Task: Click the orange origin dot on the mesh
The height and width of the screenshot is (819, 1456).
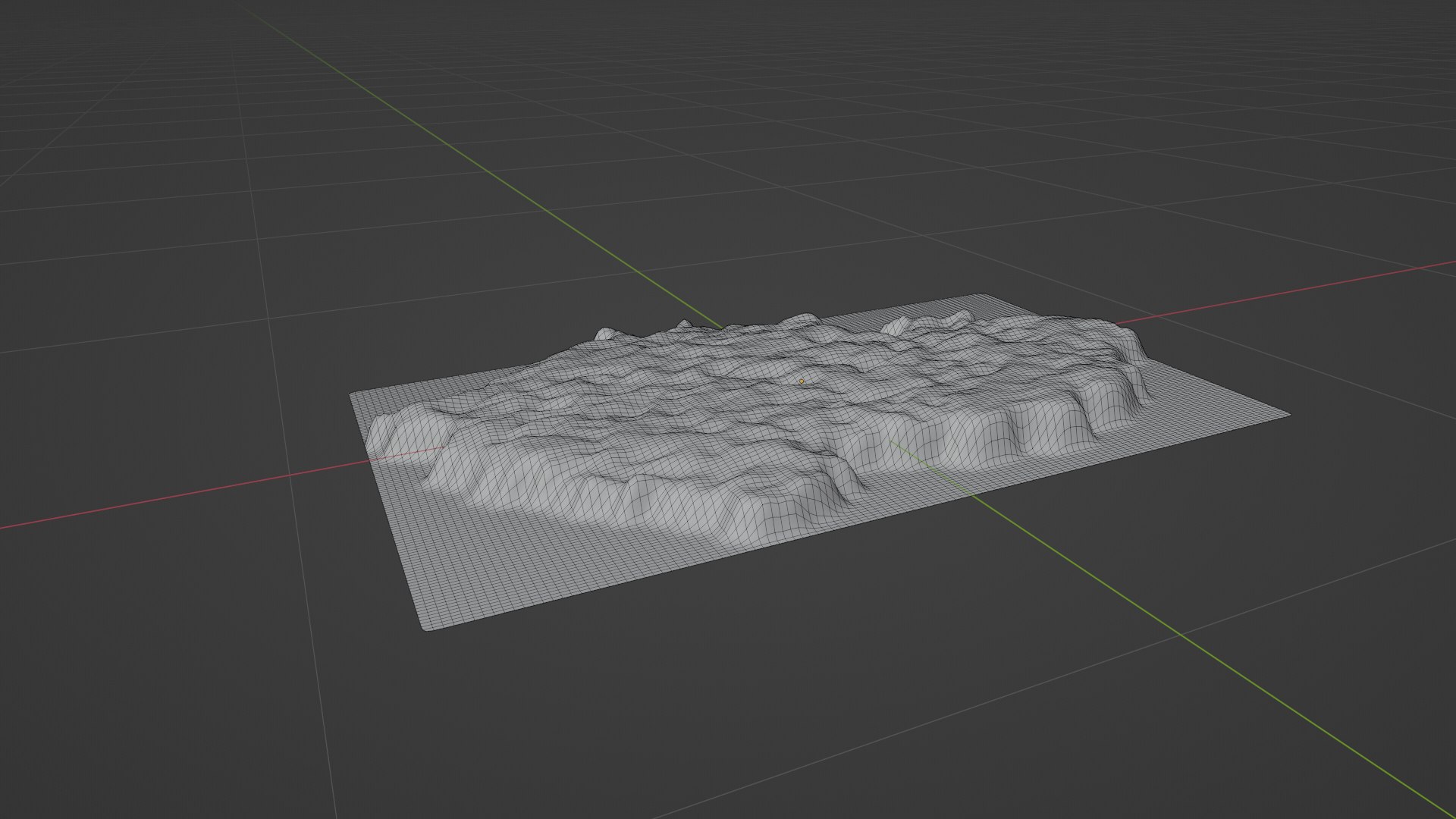Action: 802,381
